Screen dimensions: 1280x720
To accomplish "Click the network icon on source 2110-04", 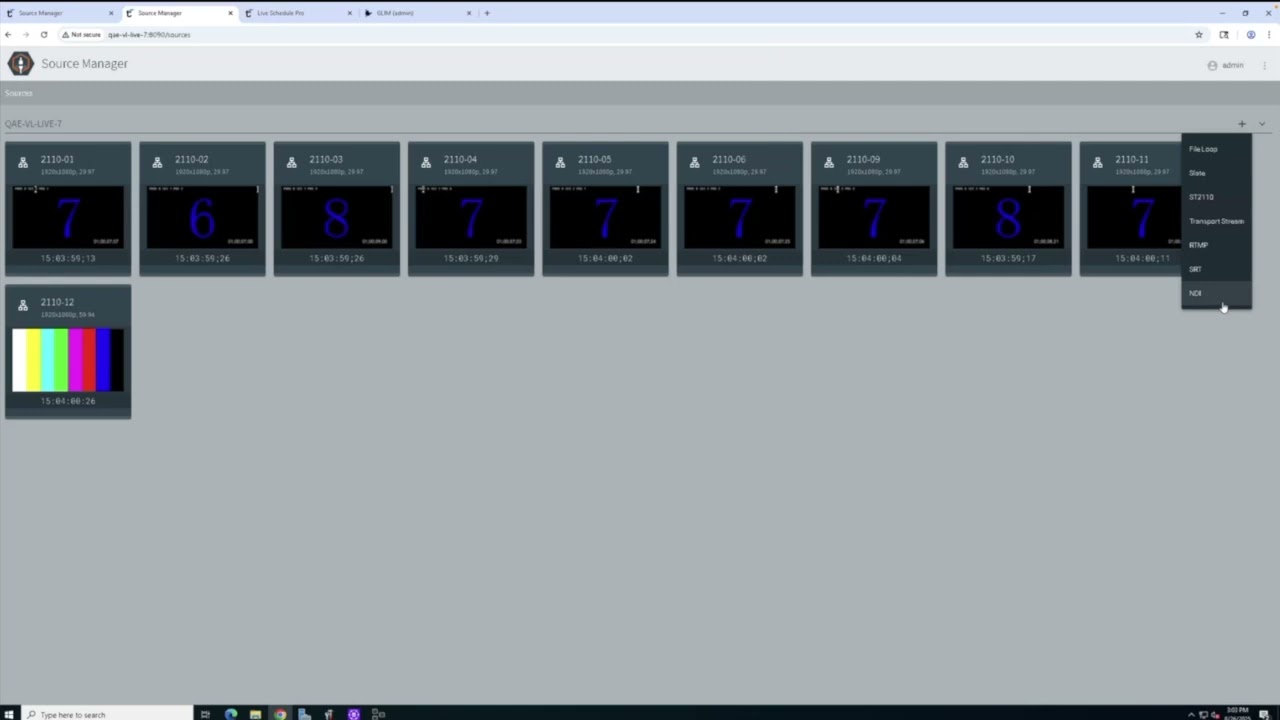I will 426,163.
